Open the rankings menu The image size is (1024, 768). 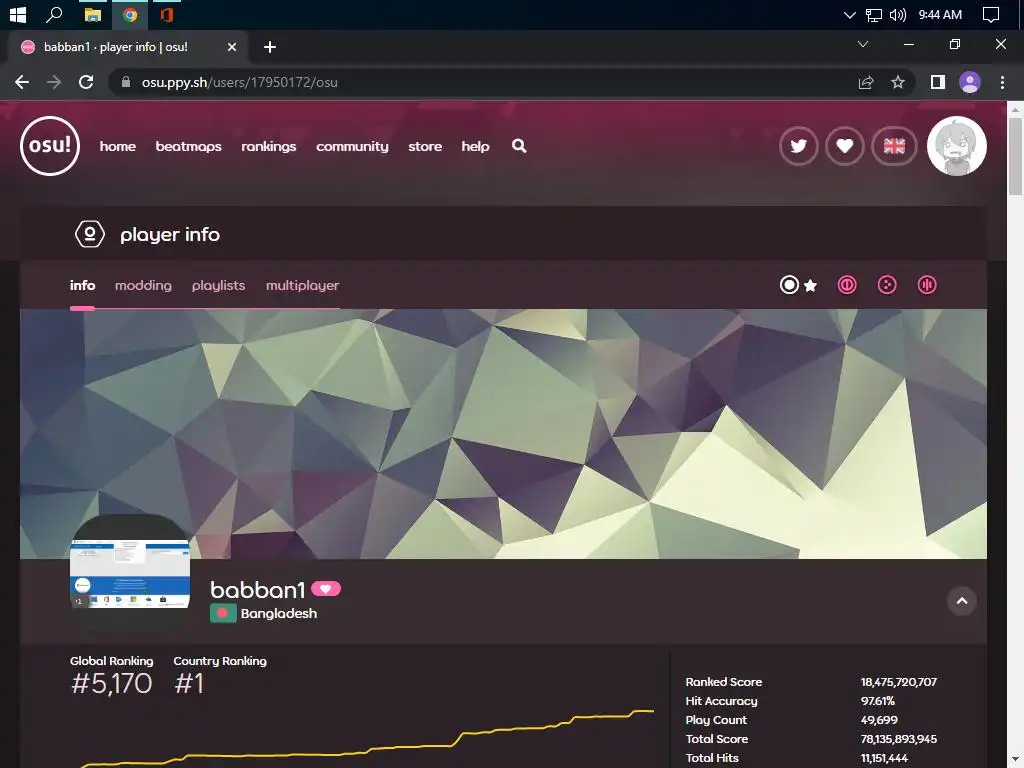[x=268, y=146]
